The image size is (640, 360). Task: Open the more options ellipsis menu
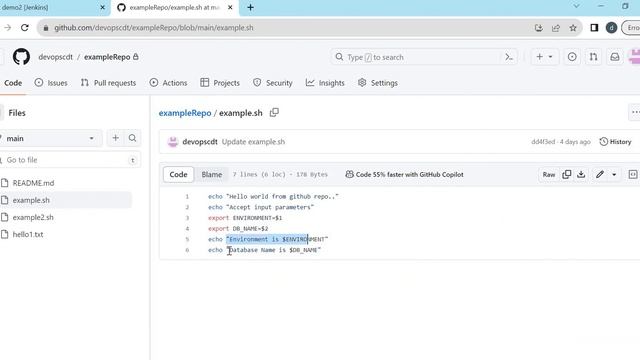(x=635, y=112)
